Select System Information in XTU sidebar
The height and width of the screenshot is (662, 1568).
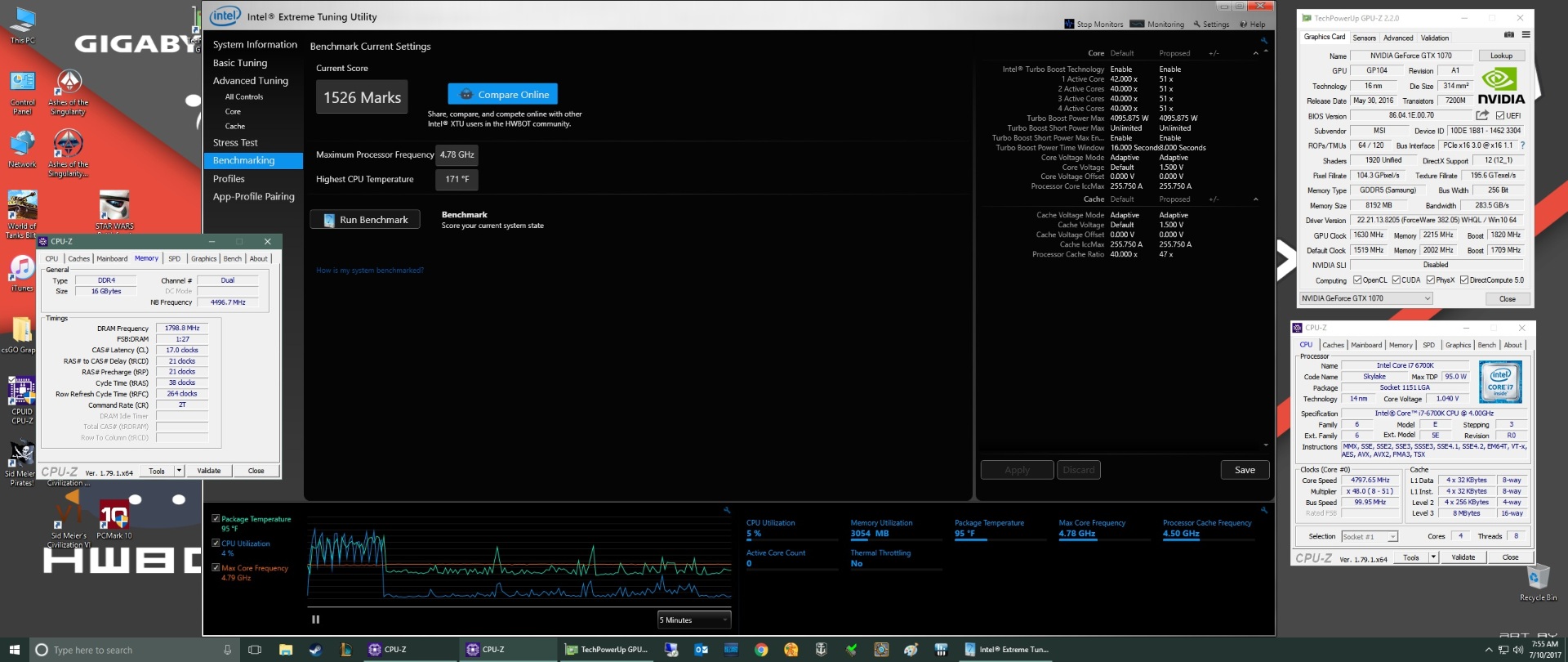tap(255, 44)
